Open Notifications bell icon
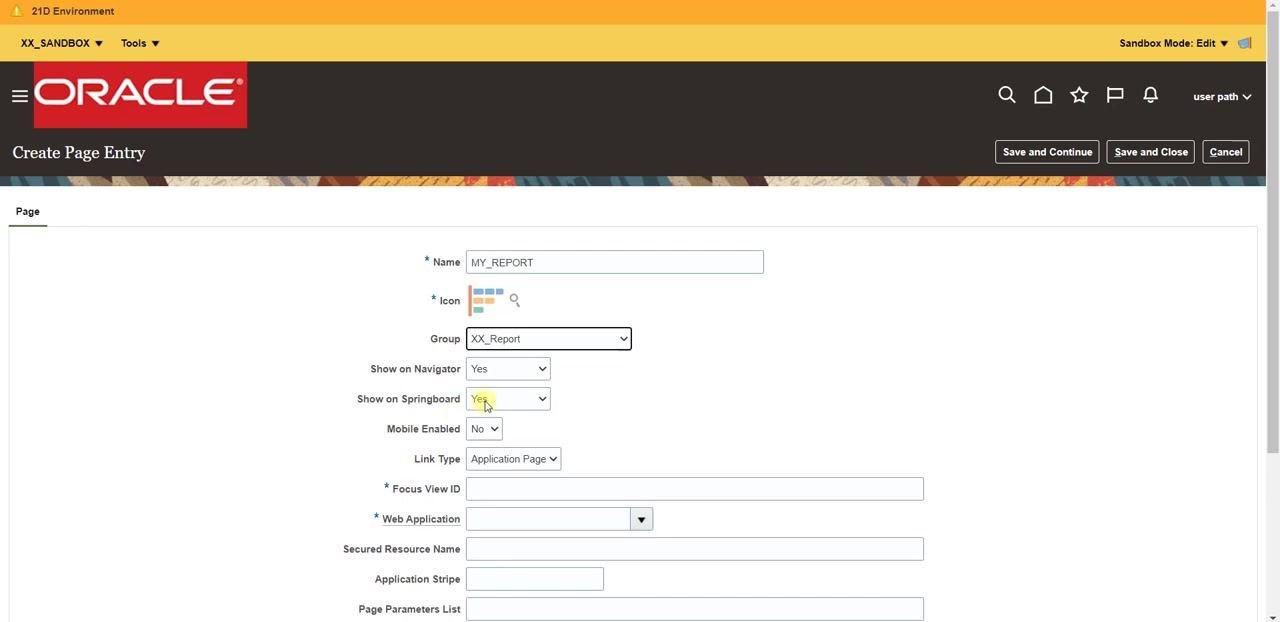The width and height of the screenshot is (1280, 622). (x=1151, y=95)
